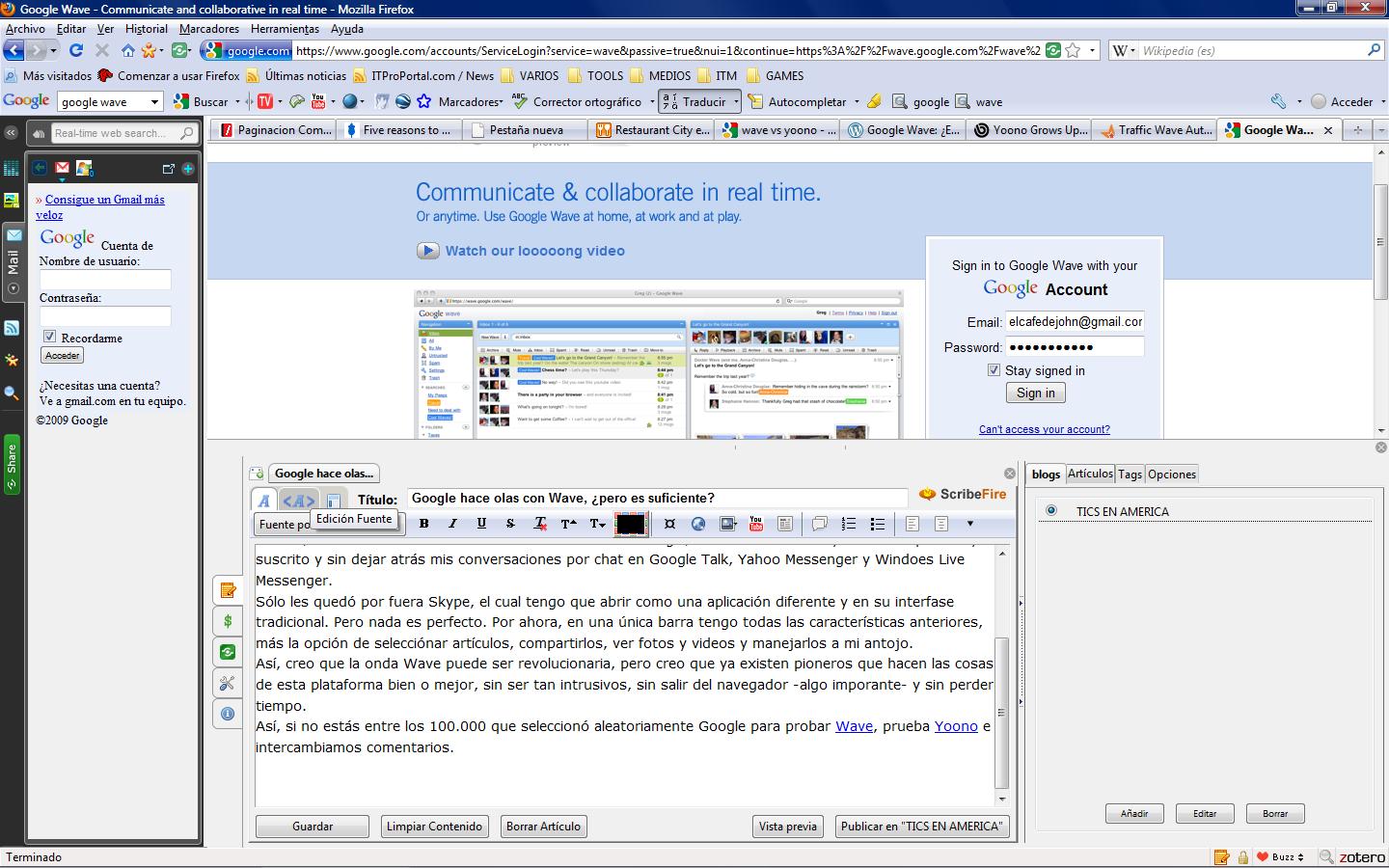This screenshot has width=1389, height=868.
Task: Select TICS EN AMERICA blog radio button
Action: [1051, 510]
